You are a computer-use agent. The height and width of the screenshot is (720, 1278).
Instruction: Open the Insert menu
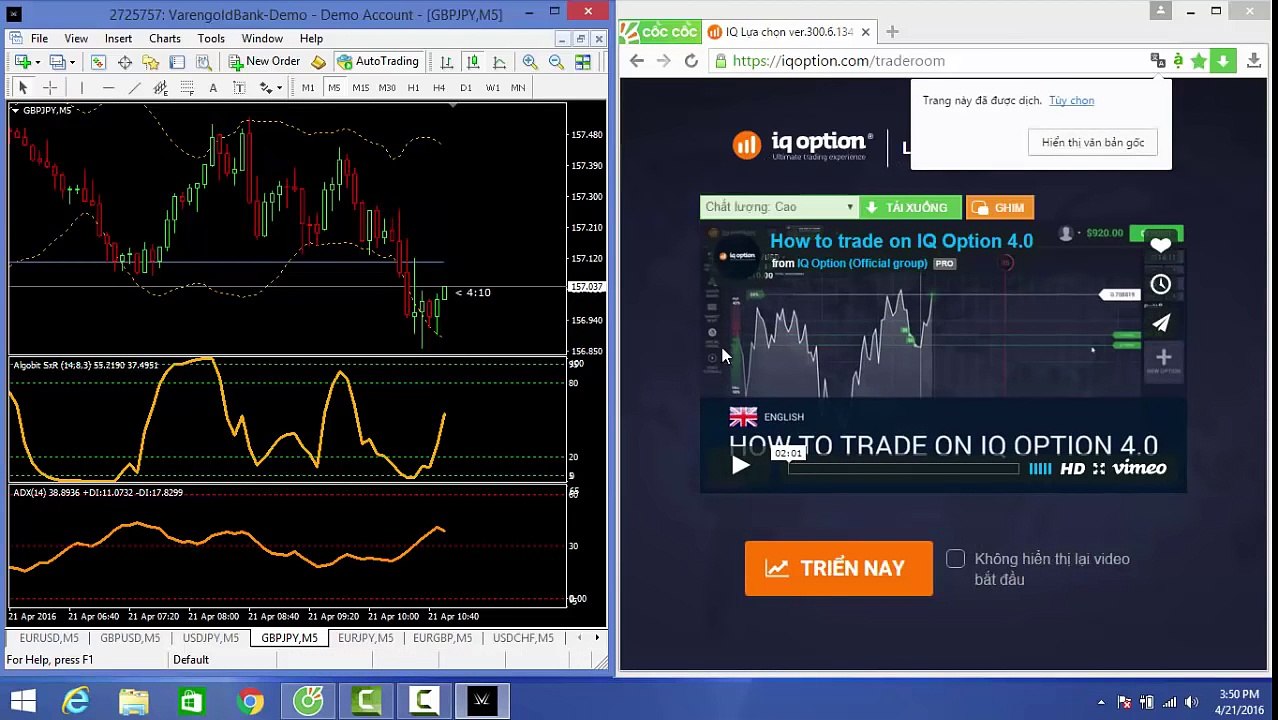118,38
